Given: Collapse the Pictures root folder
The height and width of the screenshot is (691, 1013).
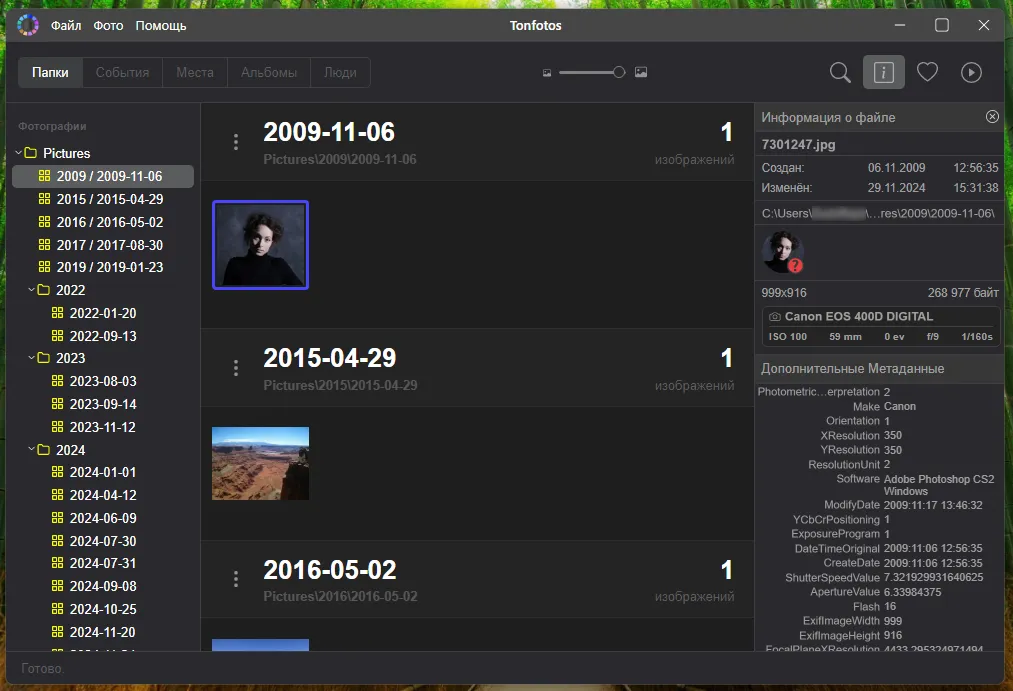Looking at the screenshot, I should (x=18, y=153).
